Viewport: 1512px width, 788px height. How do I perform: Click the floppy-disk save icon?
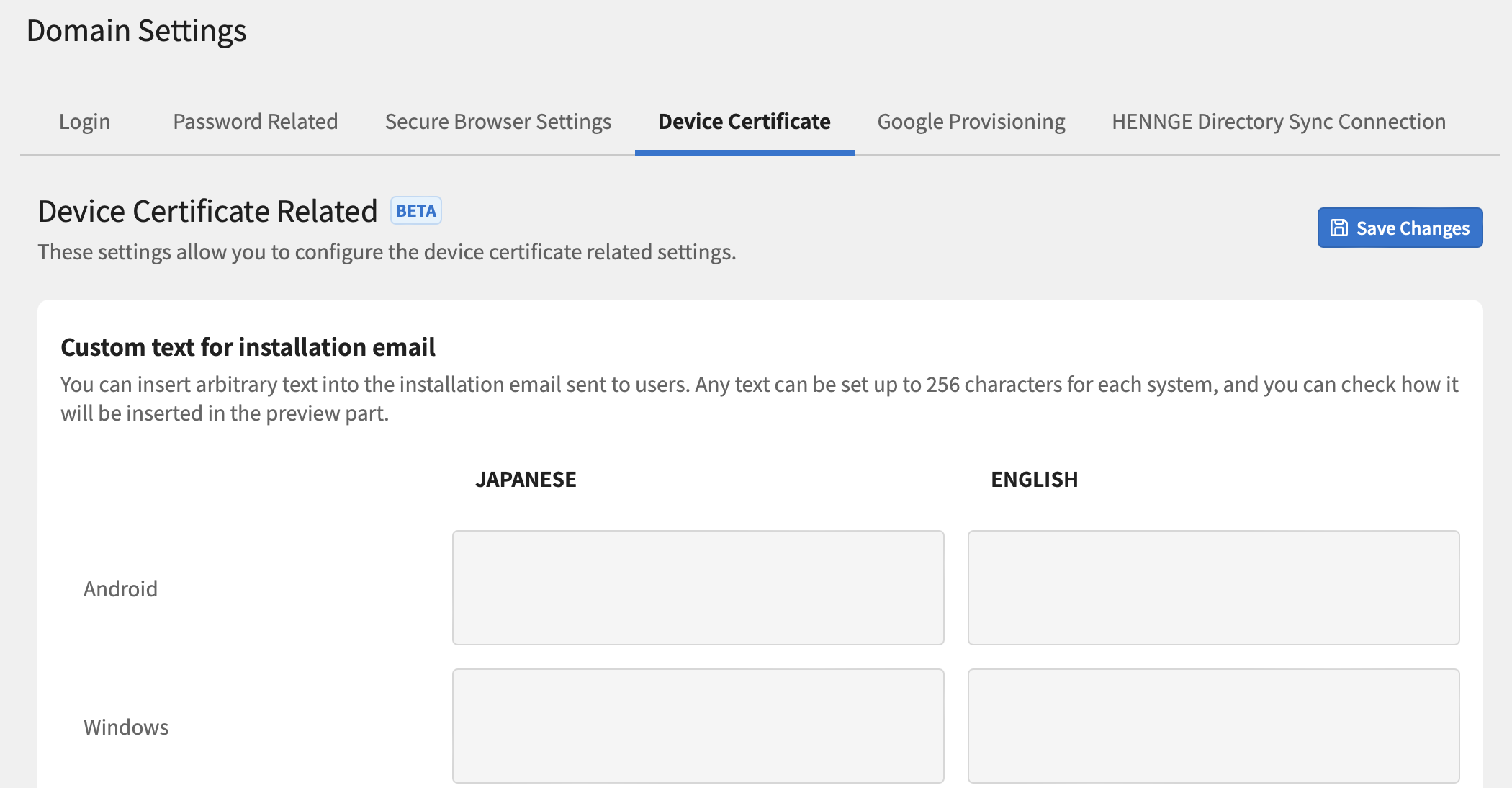coord(1338,228)
